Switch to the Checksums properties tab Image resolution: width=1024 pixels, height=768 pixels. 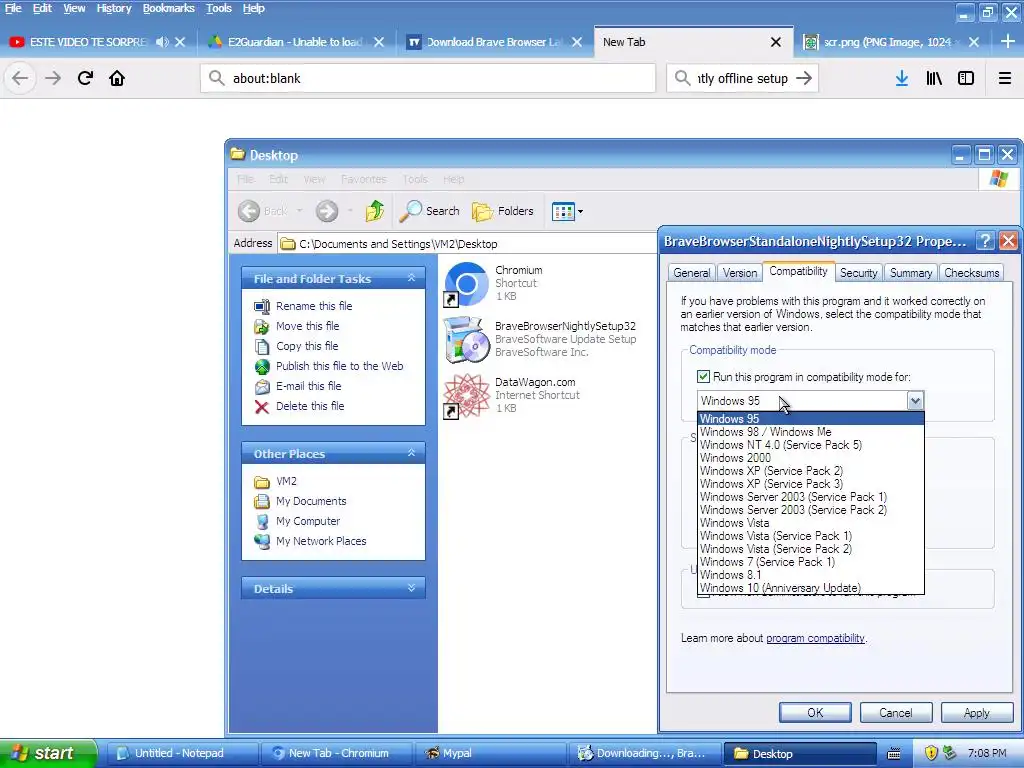pyautogui.click(x=972, y=273)
